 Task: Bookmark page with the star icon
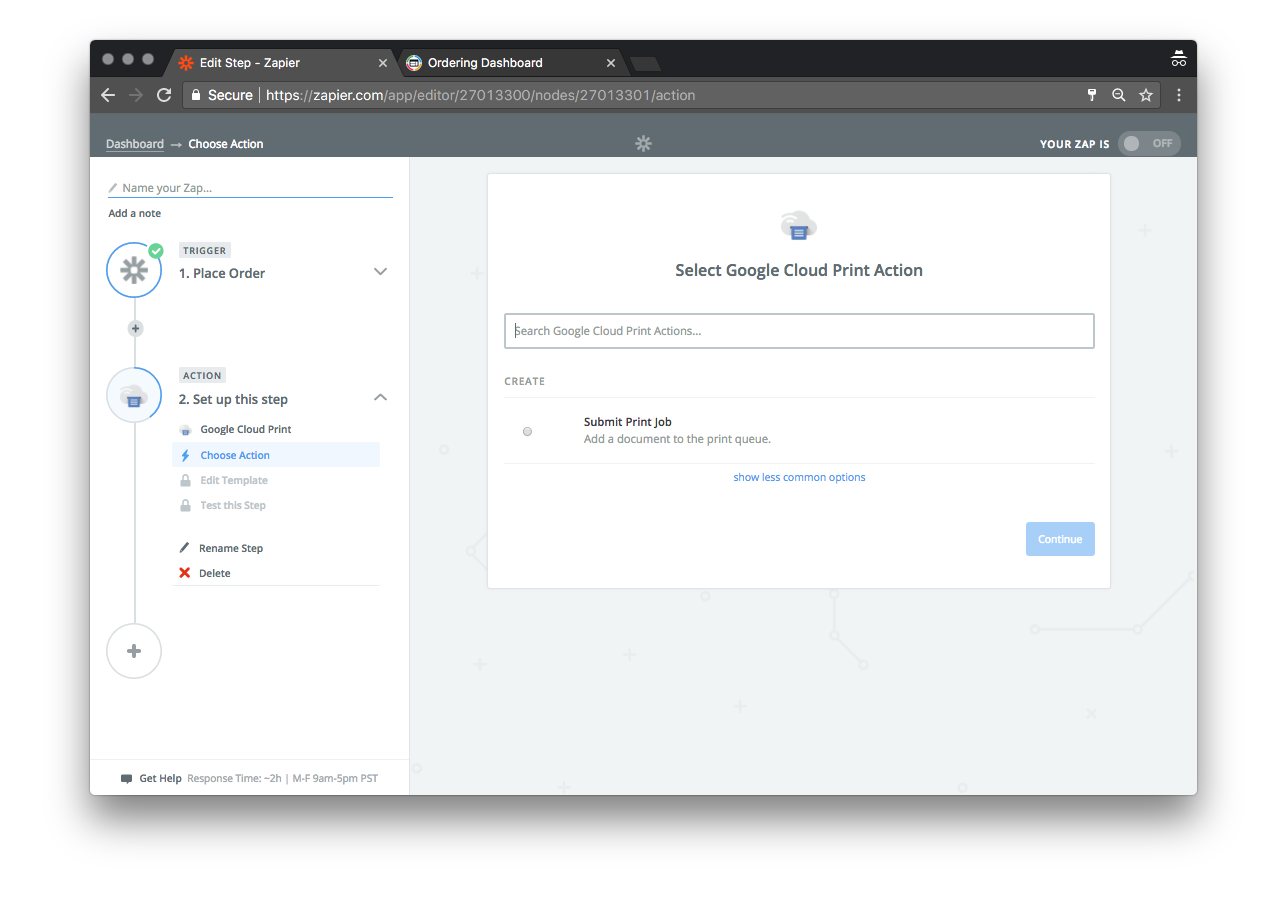point(1146,95)
